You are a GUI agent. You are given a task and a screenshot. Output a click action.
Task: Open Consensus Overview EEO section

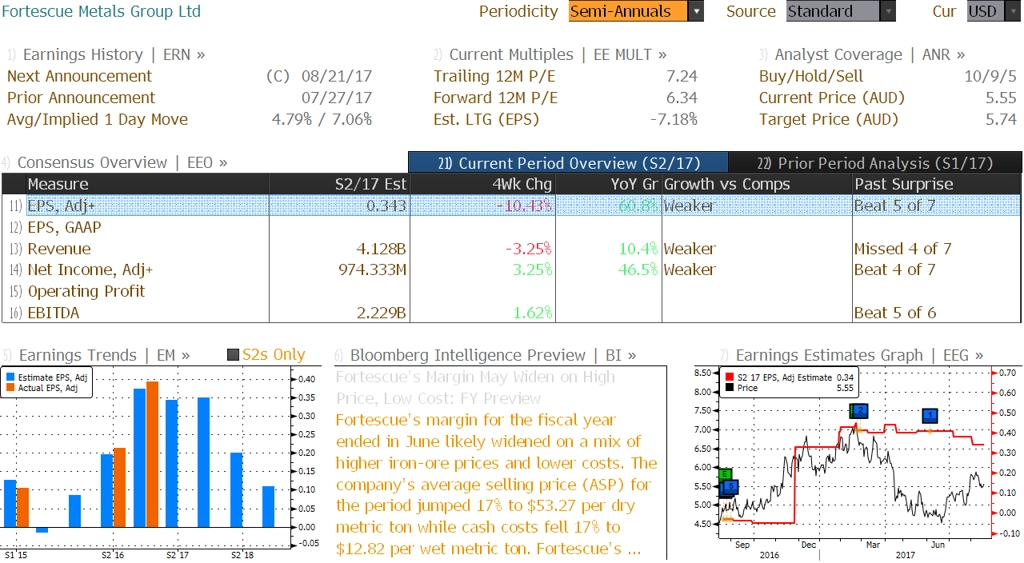tap(115, 163)
